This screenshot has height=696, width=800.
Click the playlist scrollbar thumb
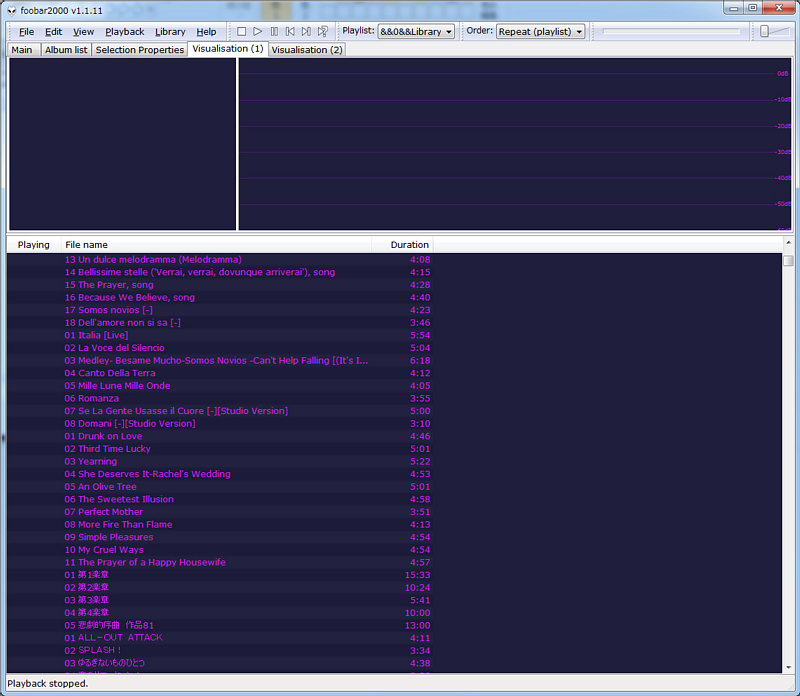(x=788, y=261)
